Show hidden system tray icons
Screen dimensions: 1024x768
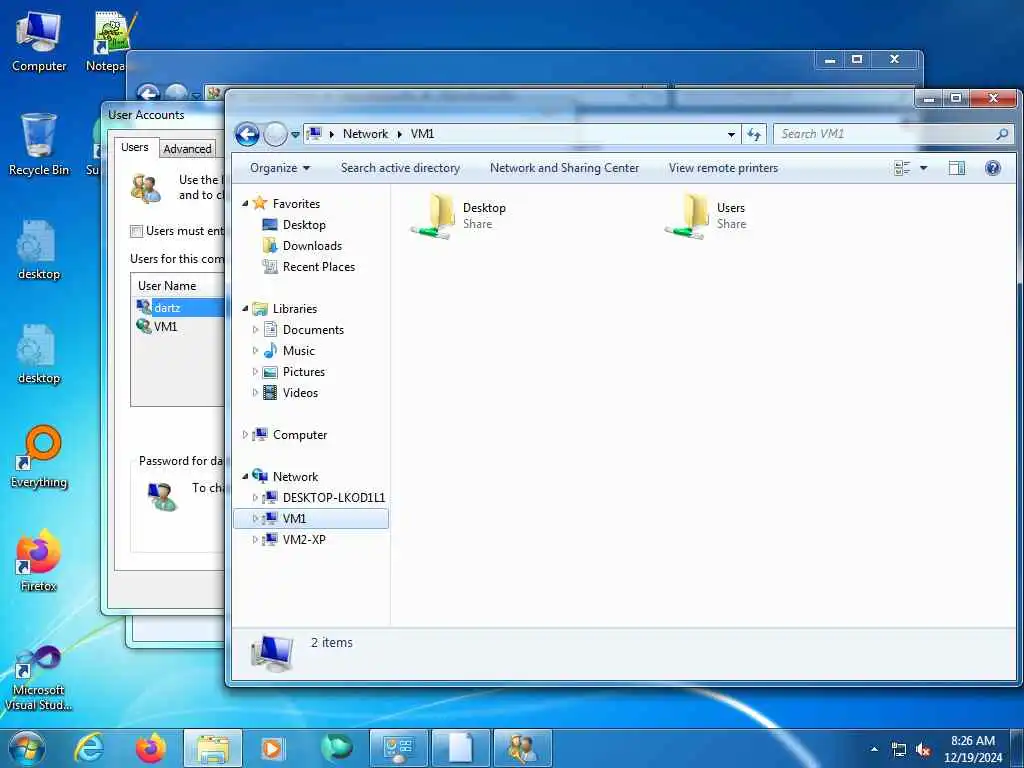(x=874, y=749)
